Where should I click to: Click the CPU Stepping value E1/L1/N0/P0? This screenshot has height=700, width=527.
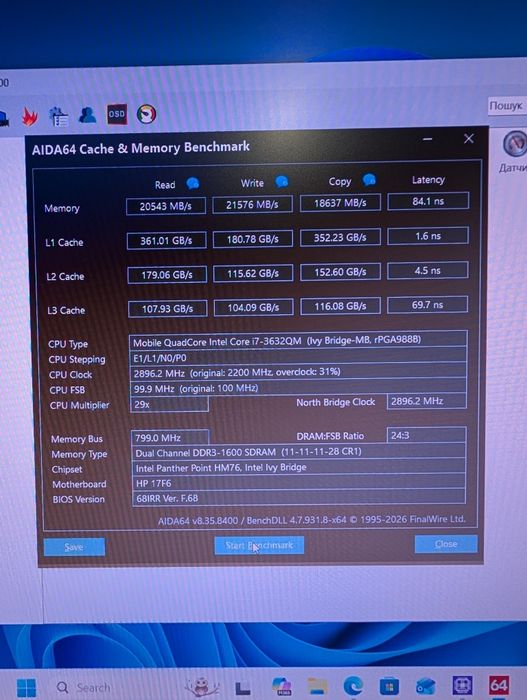tap(298, 357)
